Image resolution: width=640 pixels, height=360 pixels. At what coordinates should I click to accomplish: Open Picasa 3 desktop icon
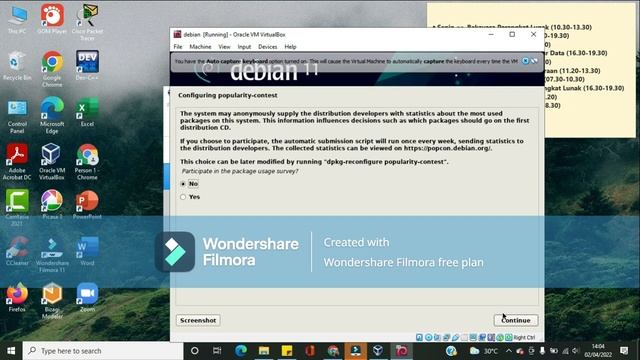[52, 205]
